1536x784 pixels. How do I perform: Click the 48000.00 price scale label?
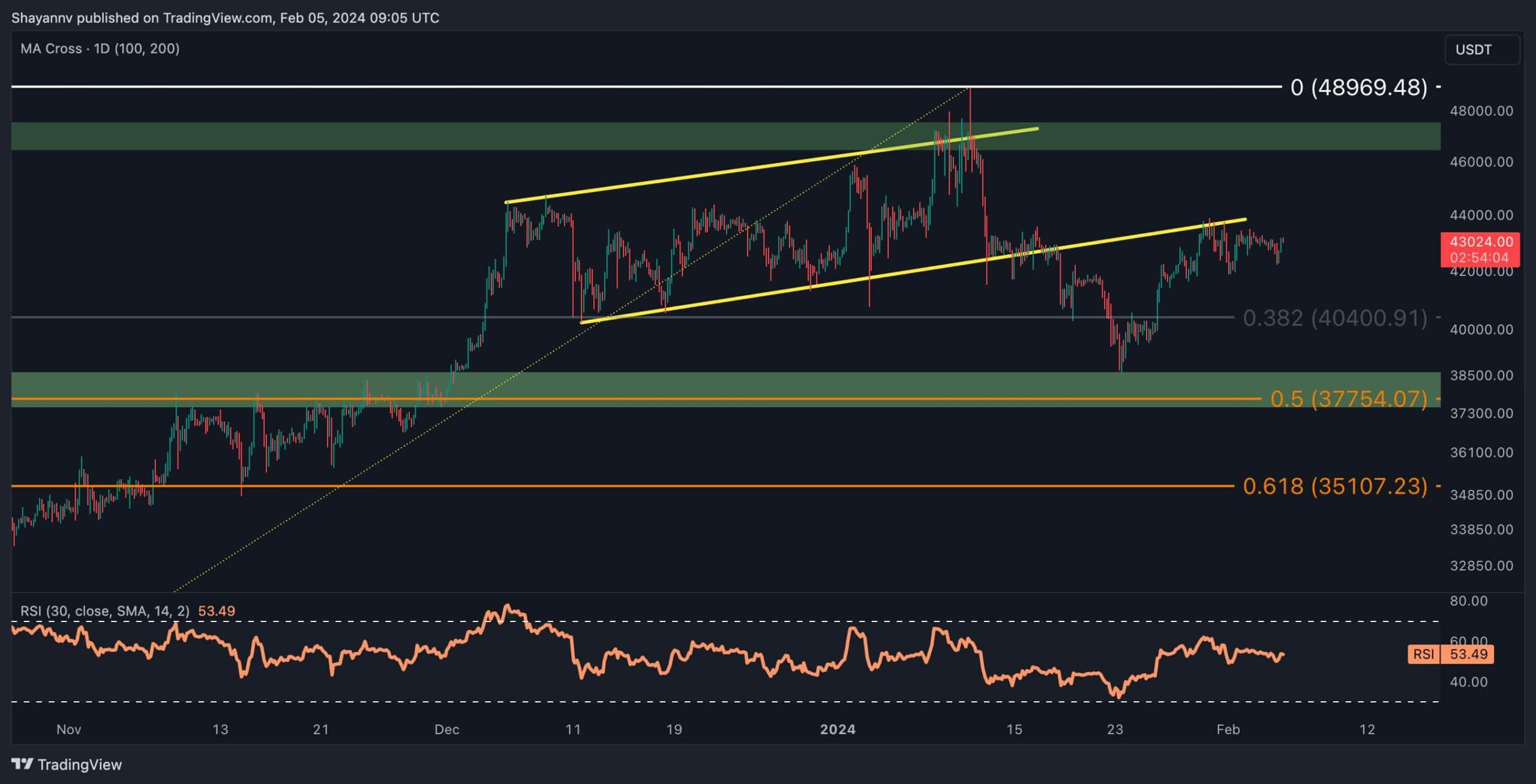(1481, 111)
